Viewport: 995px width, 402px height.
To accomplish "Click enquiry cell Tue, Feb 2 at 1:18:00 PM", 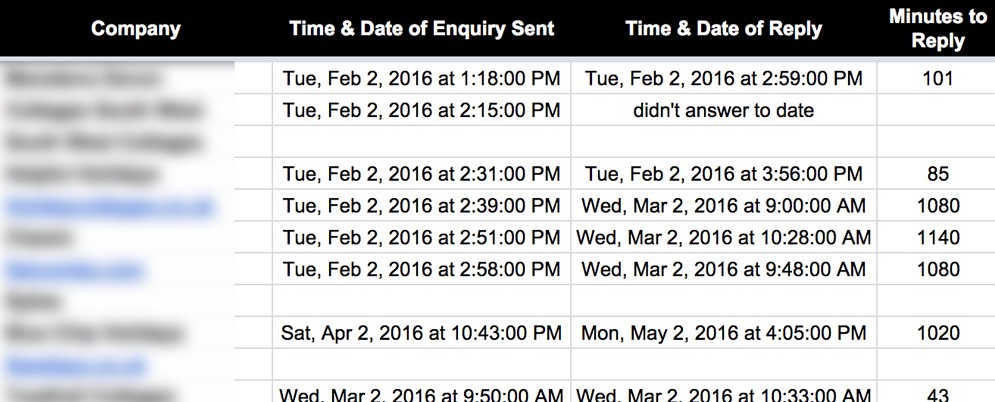I will (422, 78).
